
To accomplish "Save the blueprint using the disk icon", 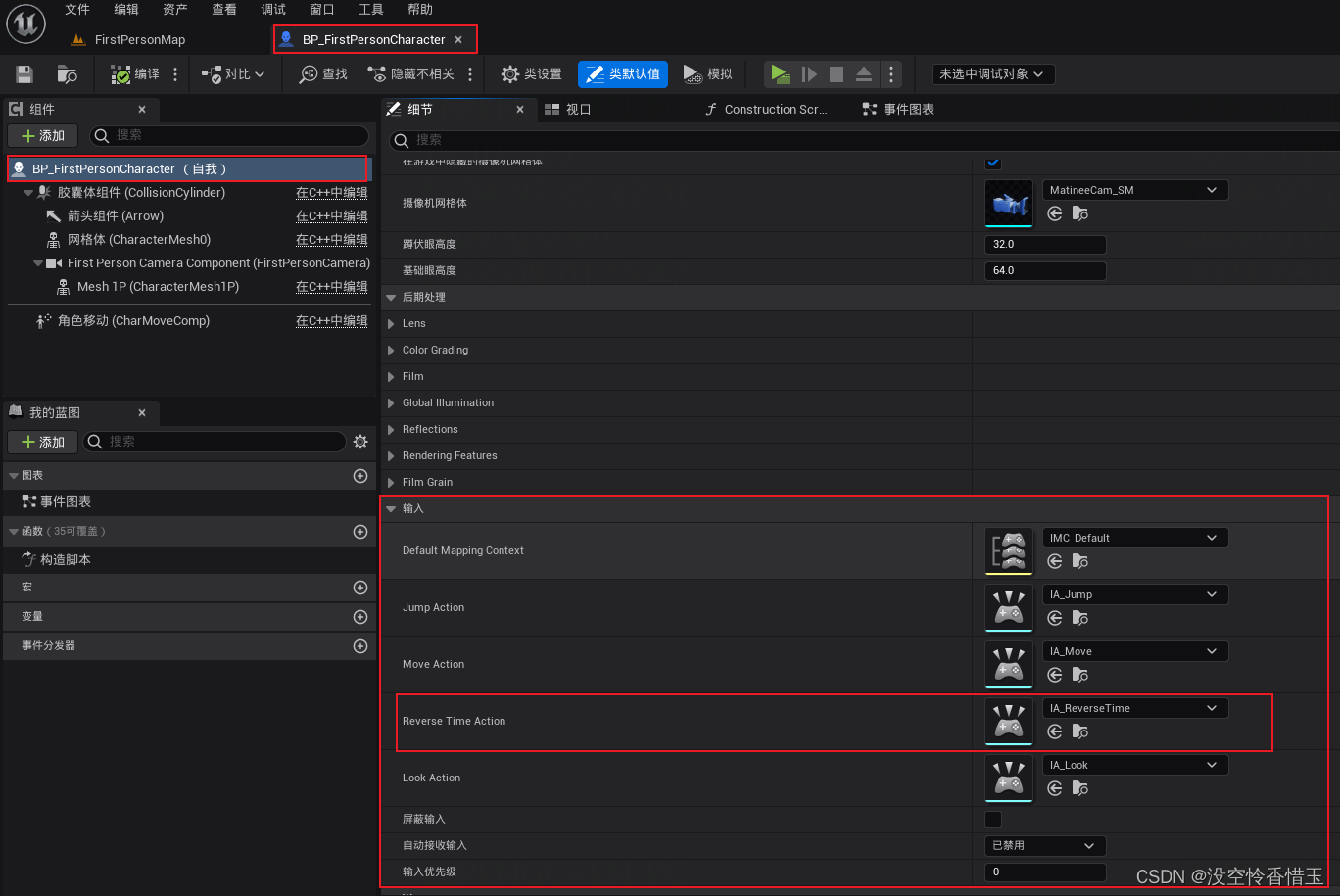I will tap(22, 73).
